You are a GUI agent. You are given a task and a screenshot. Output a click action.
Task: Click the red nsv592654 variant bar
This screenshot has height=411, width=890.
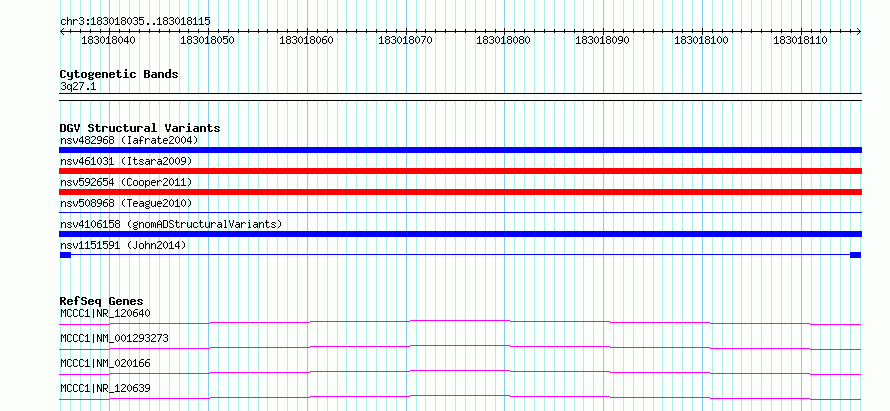click(460, 192)
